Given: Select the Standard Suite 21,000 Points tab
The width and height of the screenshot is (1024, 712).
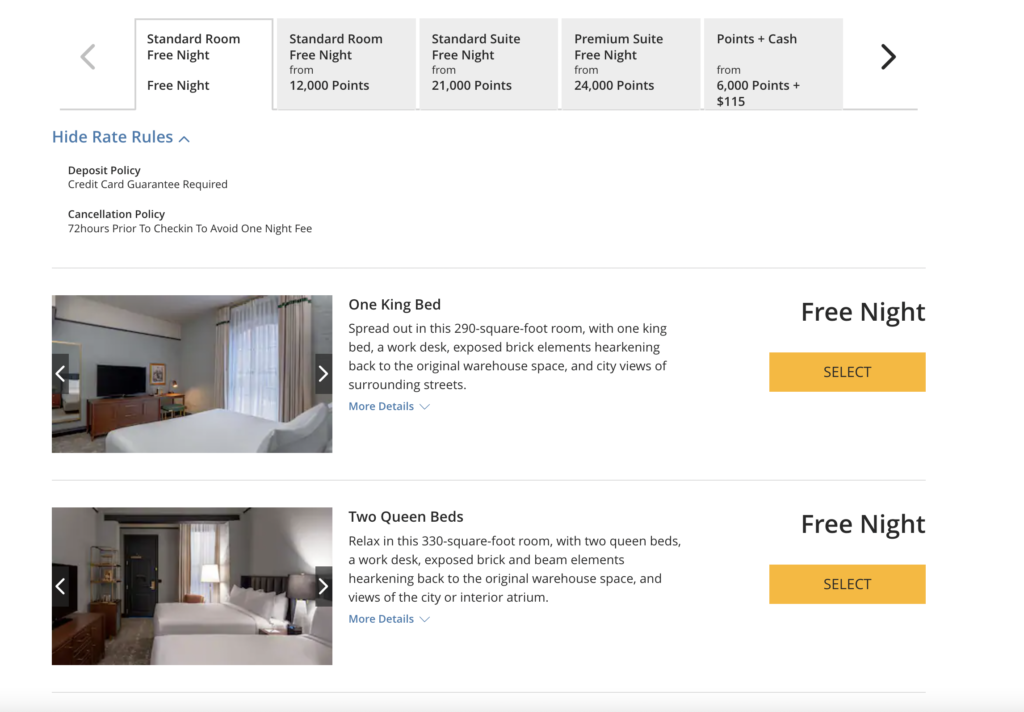Looking at the screenshot, I should pyautogui.click(x=488, y=63).
